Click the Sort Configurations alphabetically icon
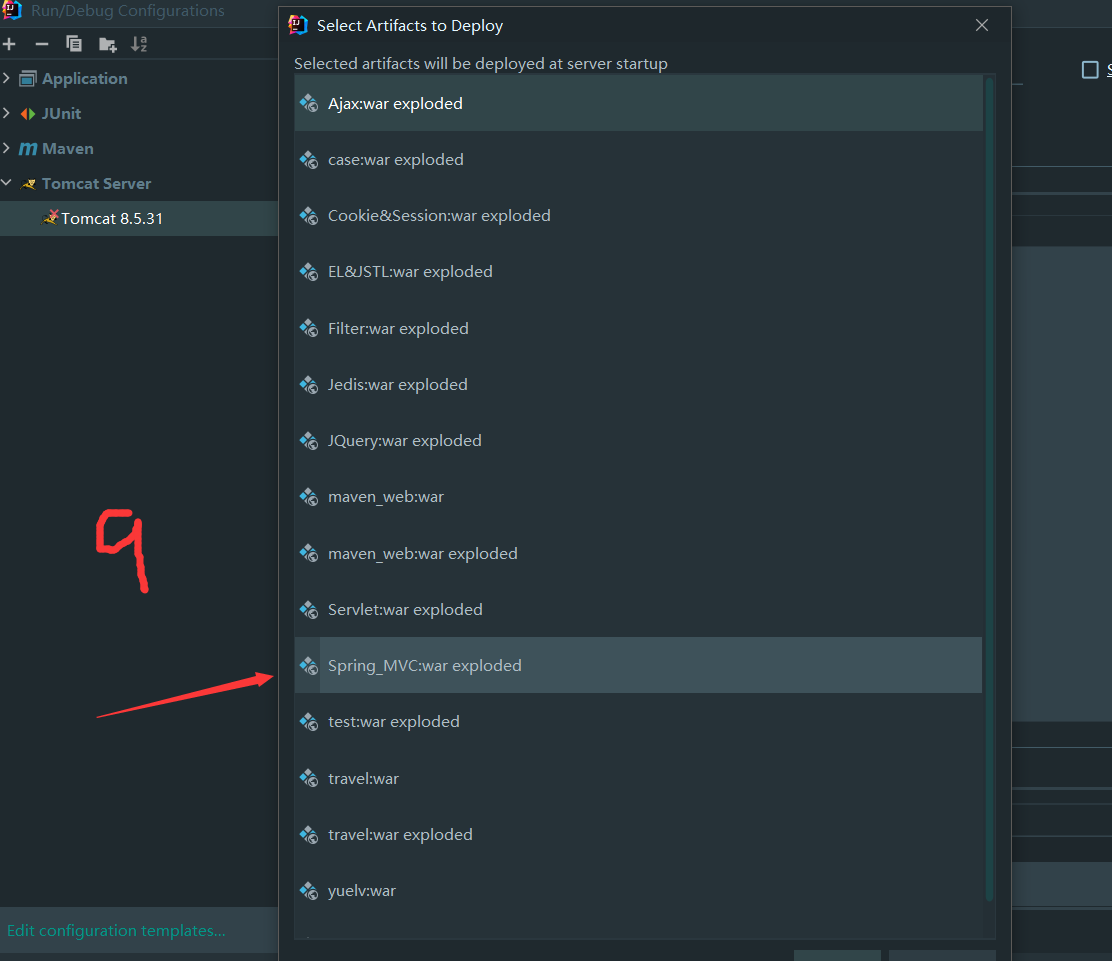The image size is (1112, 961). (x=139, y=43)
